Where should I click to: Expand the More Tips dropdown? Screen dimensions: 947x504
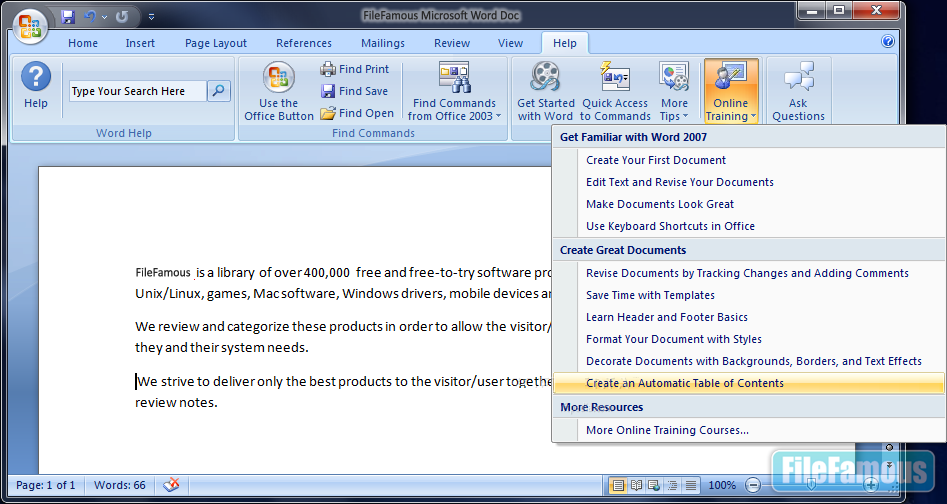tap(674, 91)
